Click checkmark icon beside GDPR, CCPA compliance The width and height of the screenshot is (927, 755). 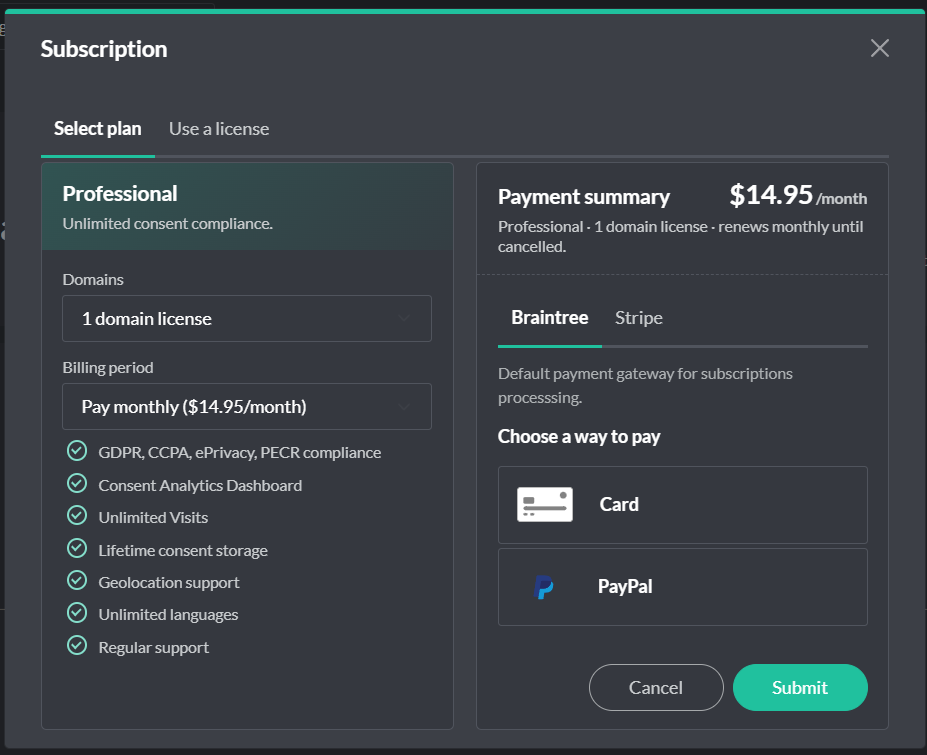77,451
